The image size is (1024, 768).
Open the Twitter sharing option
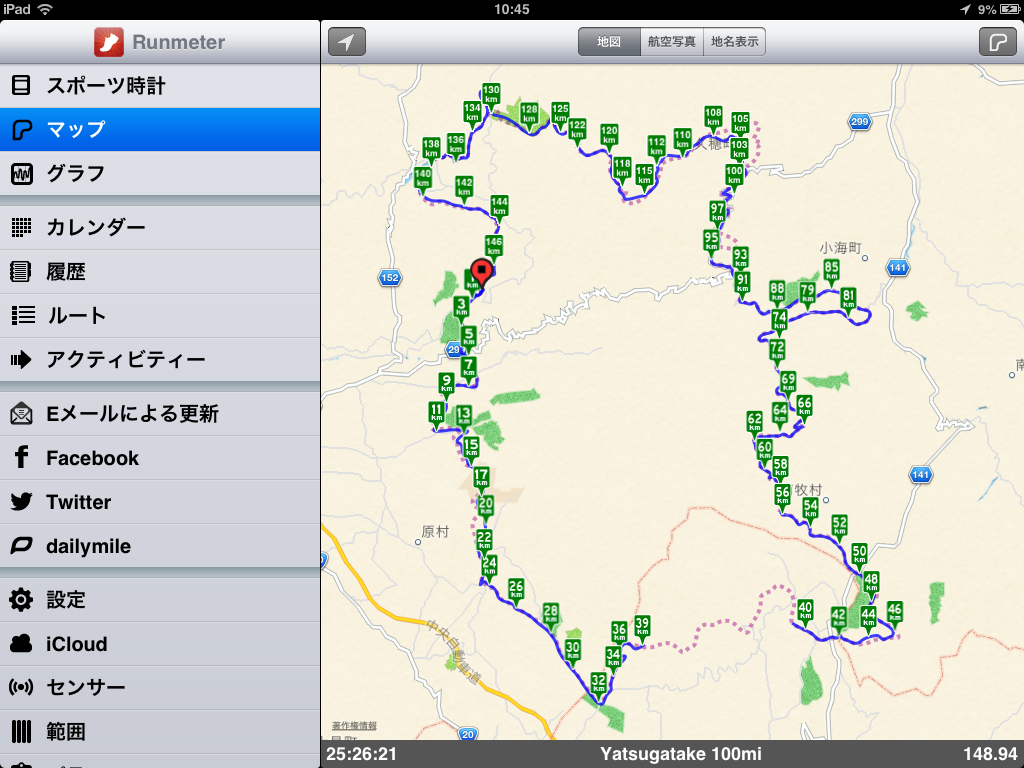[x=160, y=502]
